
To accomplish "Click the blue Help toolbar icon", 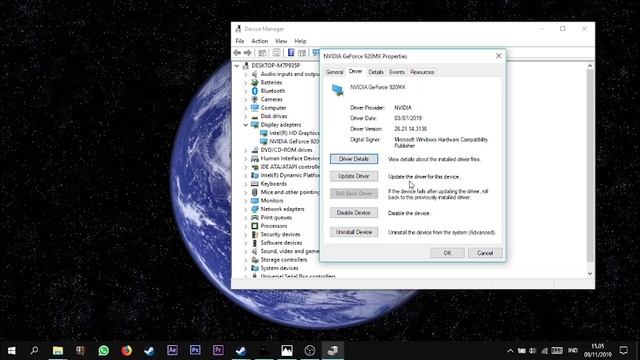I will click(291, 53).
